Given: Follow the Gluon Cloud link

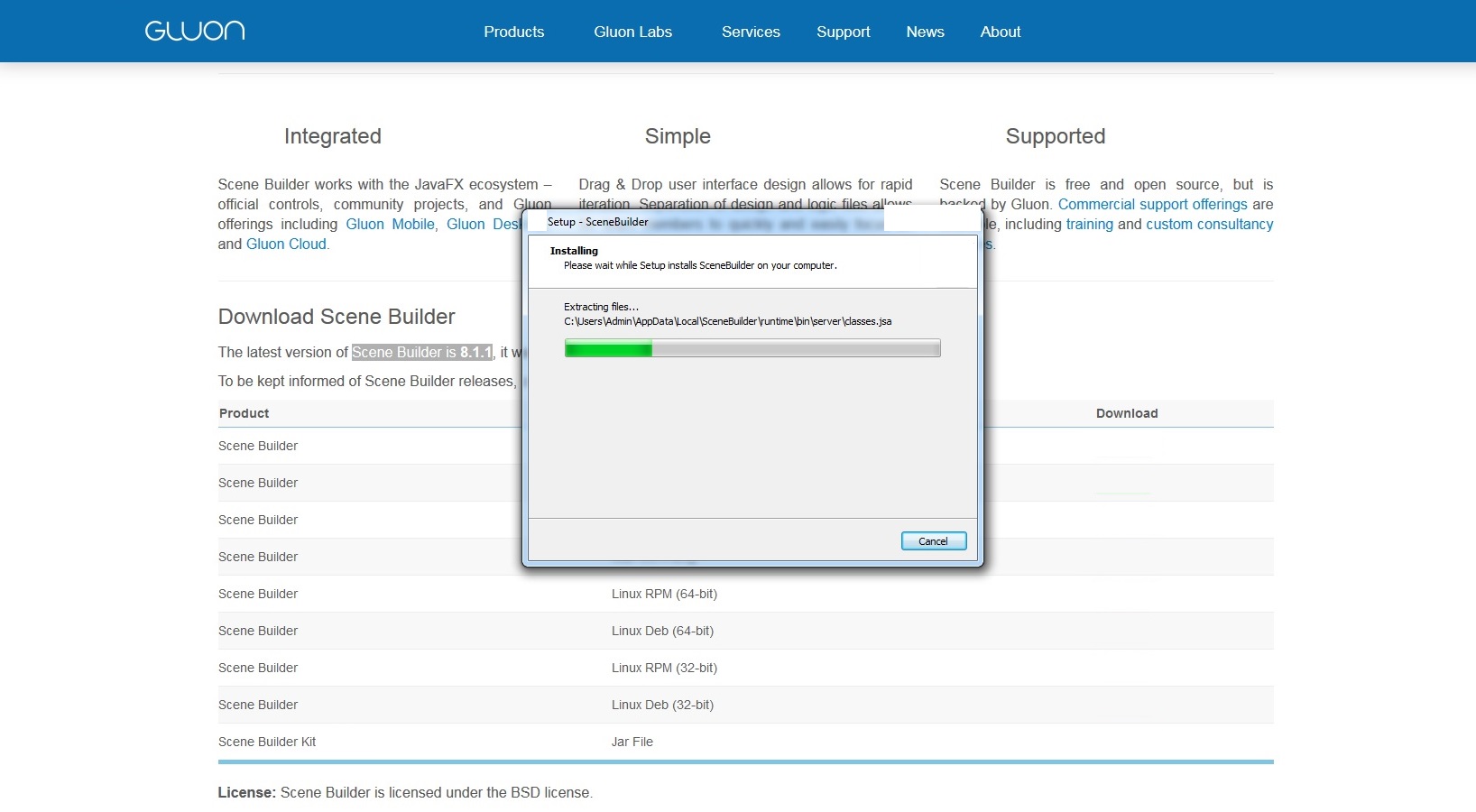Looking at the screenshot, I should [286, 244].
